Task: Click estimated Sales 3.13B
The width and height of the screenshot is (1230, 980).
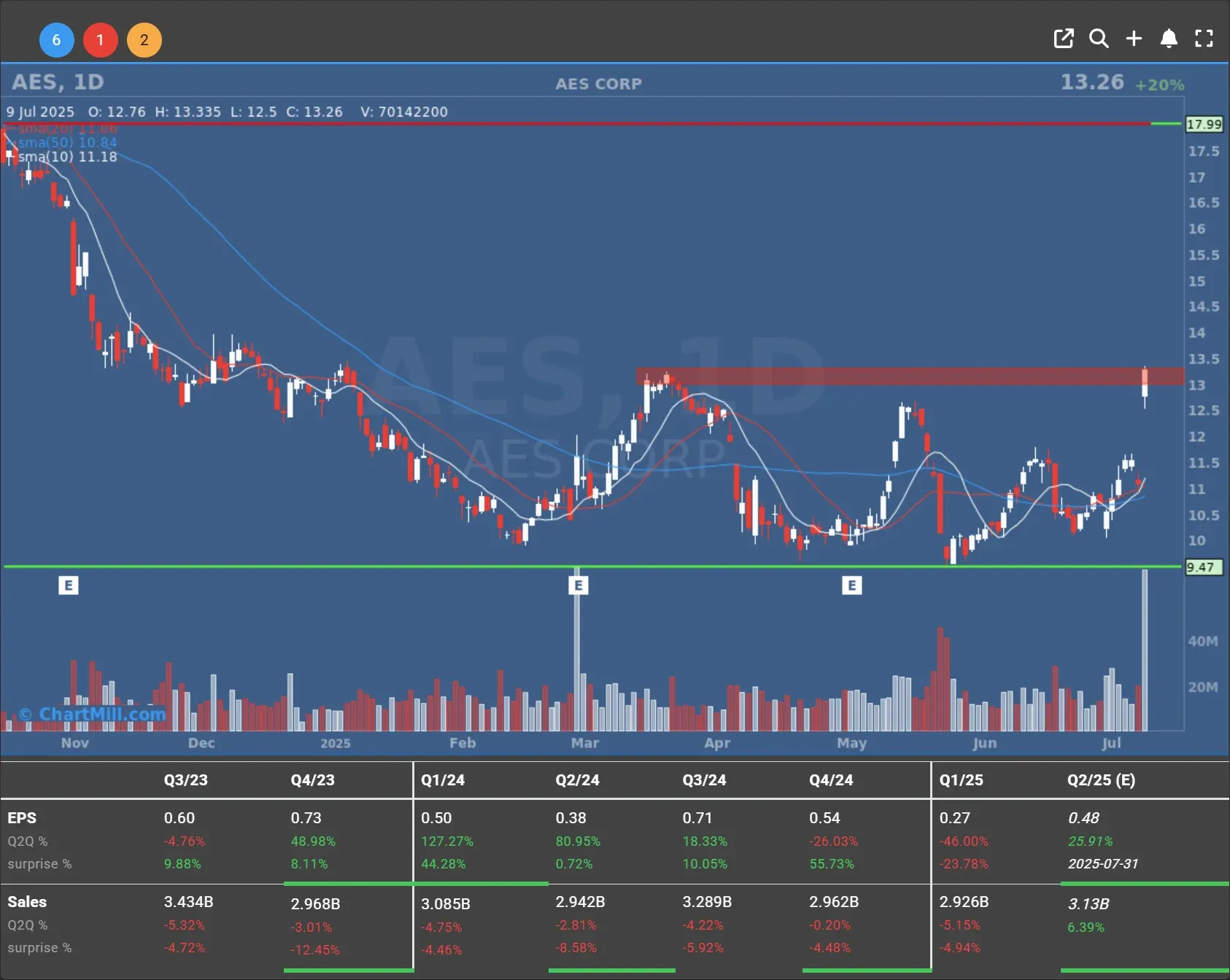Action: point(1088,903)
